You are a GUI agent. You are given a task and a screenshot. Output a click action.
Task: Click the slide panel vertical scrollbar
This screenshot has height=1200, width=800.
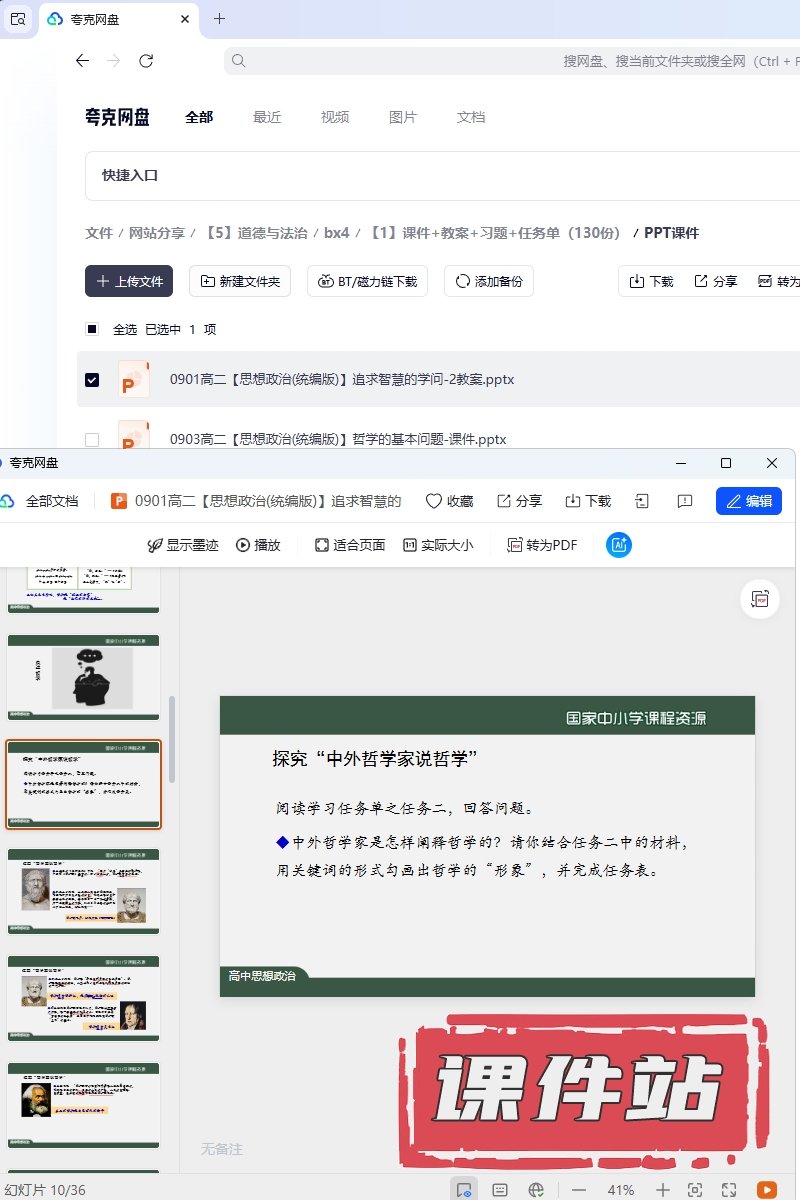172,740
